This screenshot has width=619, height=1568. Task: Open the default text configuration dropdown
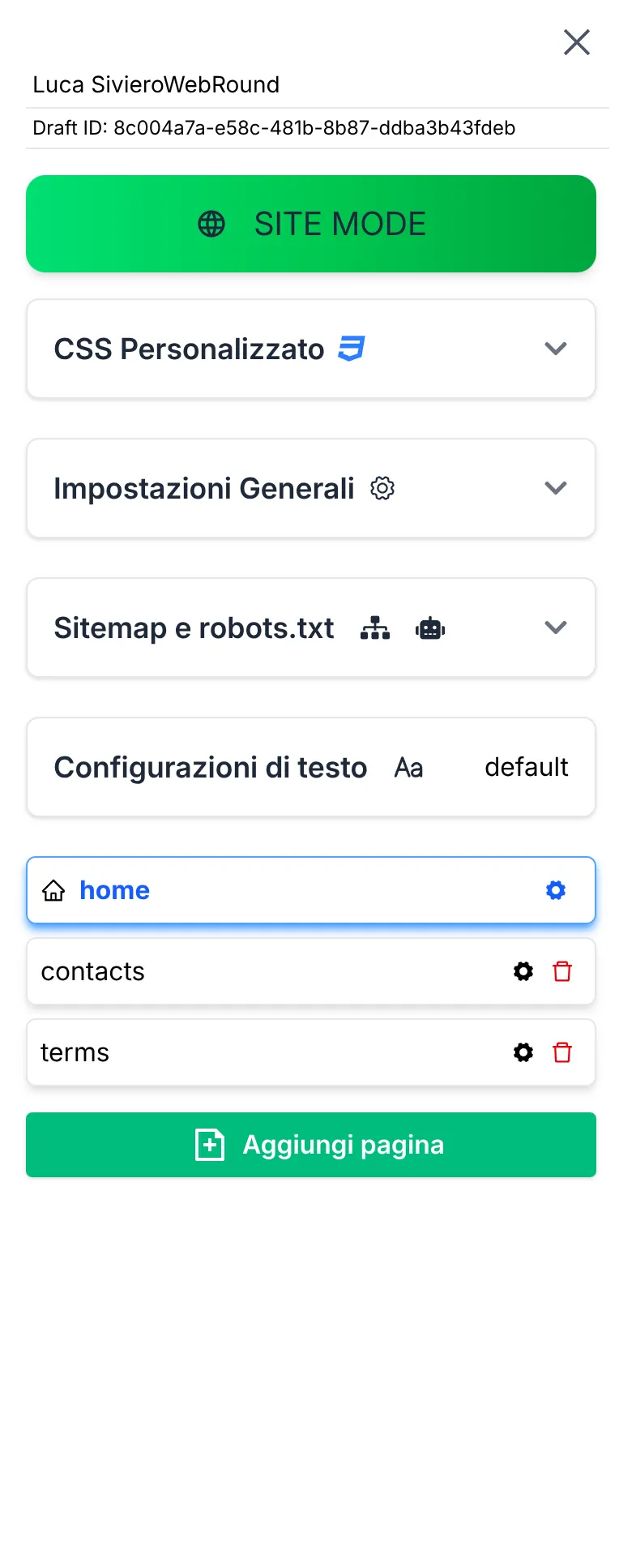[527, 767]
